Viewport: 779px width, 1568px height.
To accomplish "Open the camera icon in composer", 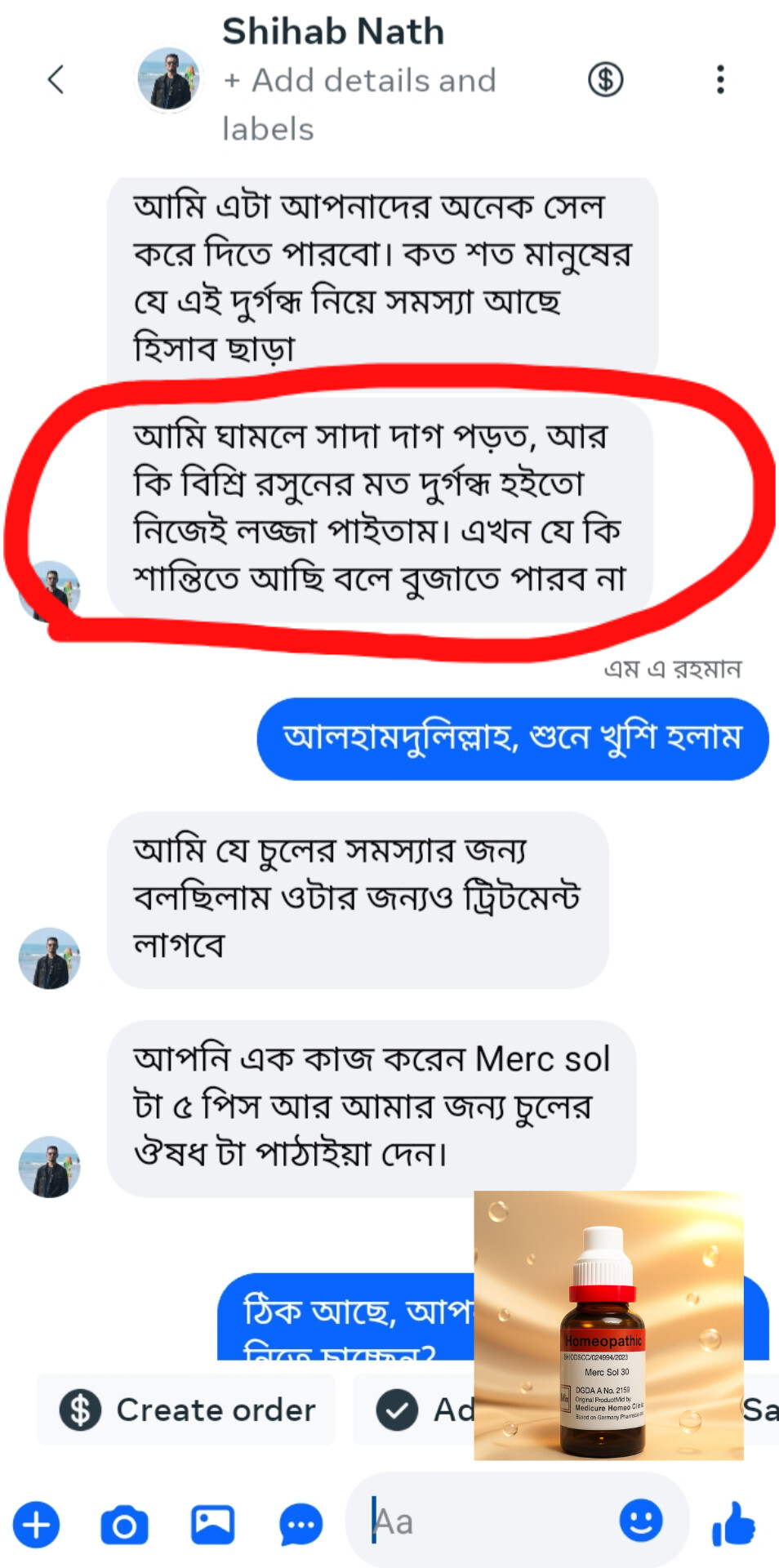I will pyautogui.click(x=124, y=1525).
